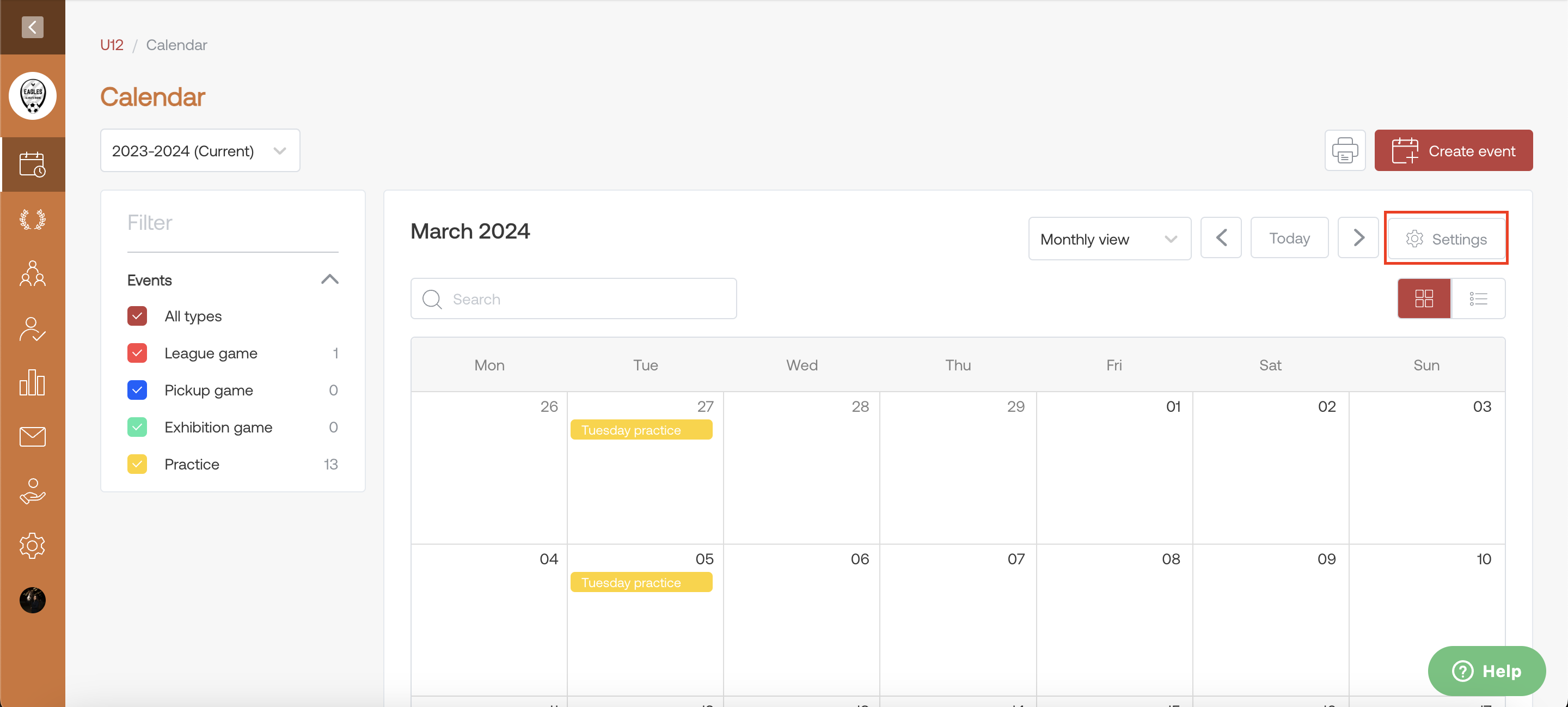The image size is (1568, 707).
Task: Open the sidebar gear settings icon
Action: 32,546
